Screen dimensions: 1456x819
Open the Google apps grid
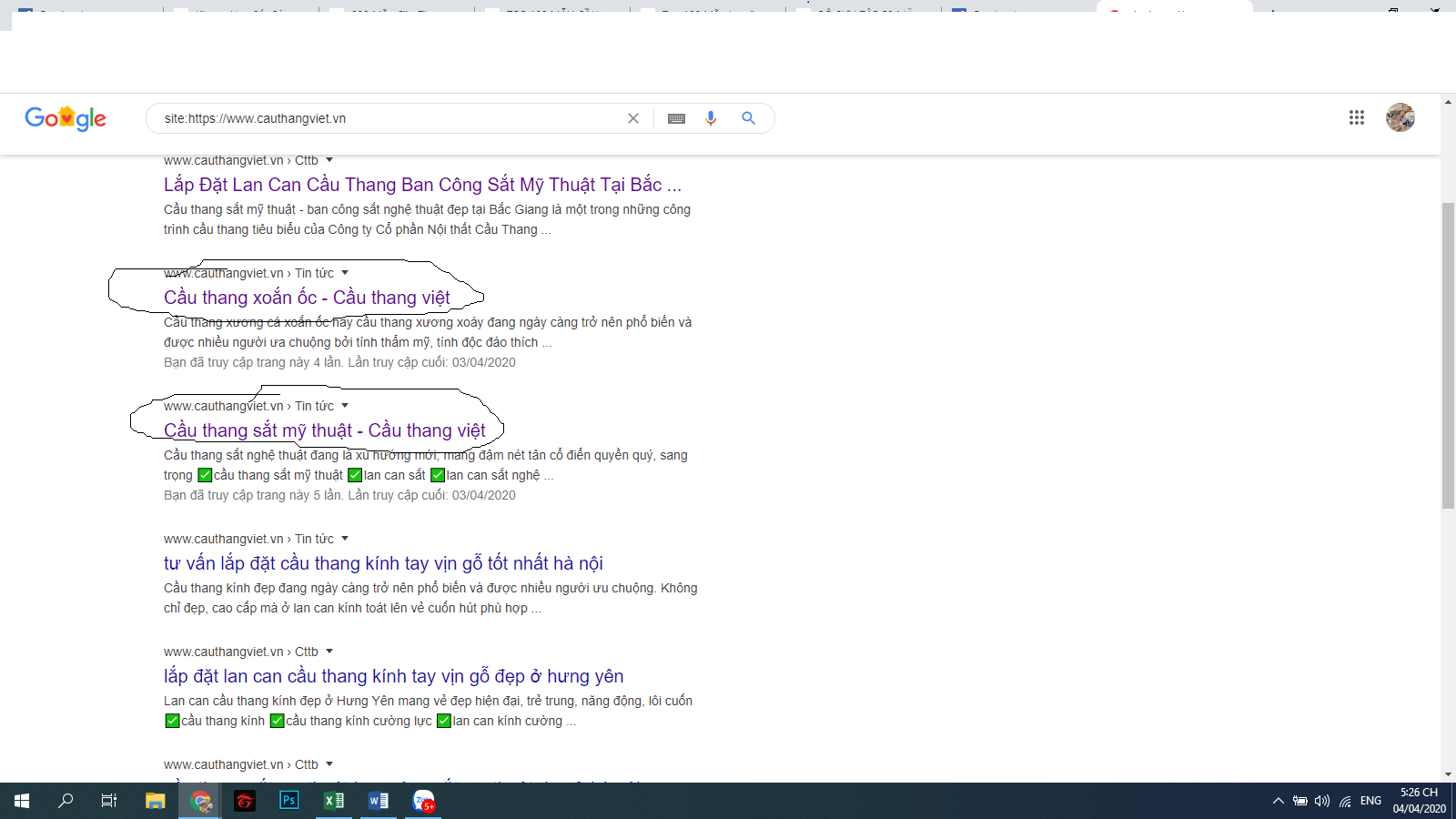(x=1357, y=117)
